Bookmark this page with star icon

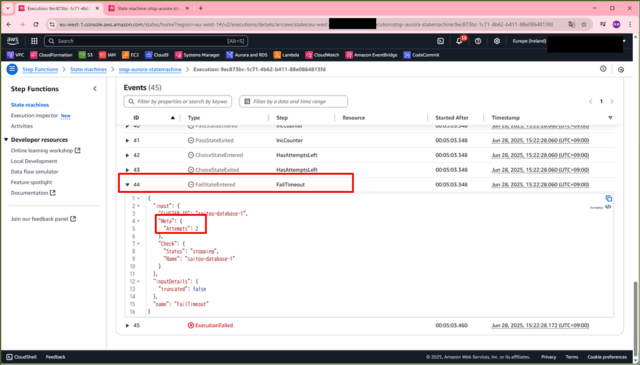pos(584,24)
